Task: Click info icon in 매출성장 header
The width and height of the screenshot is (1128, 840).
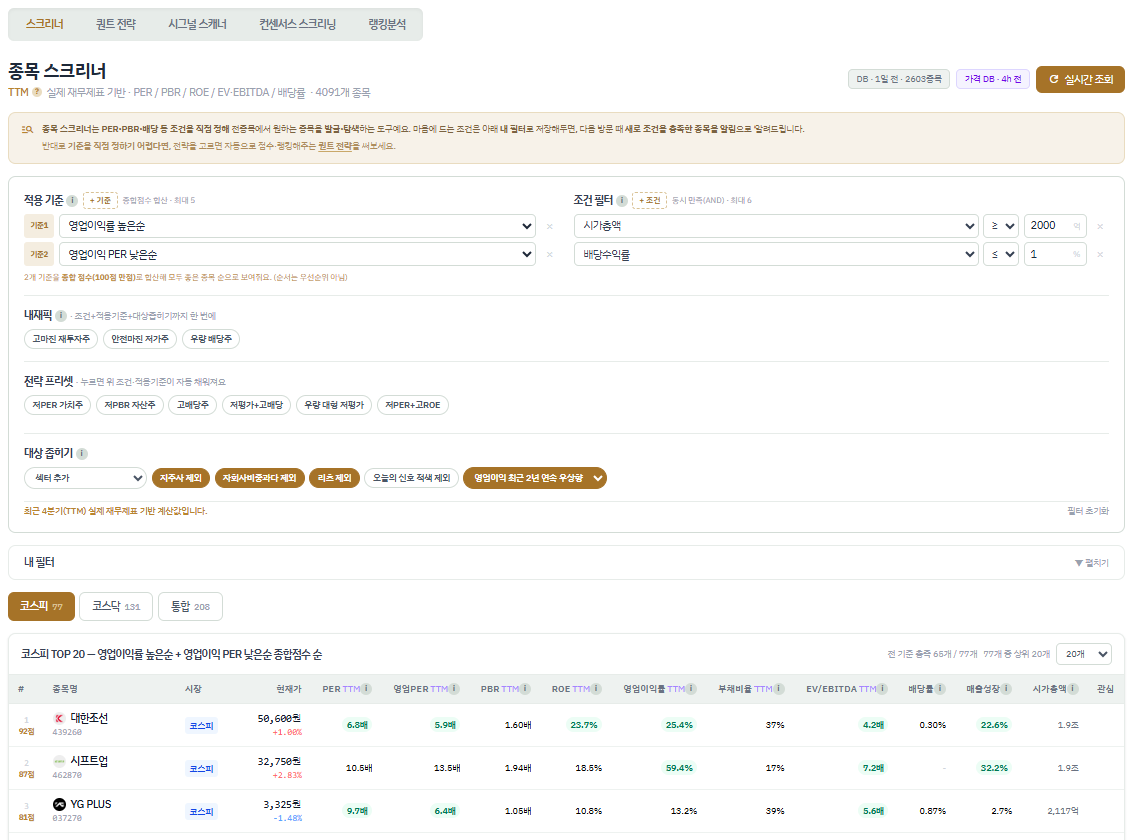Action: pyautogui.click(x=1006, y=689)
